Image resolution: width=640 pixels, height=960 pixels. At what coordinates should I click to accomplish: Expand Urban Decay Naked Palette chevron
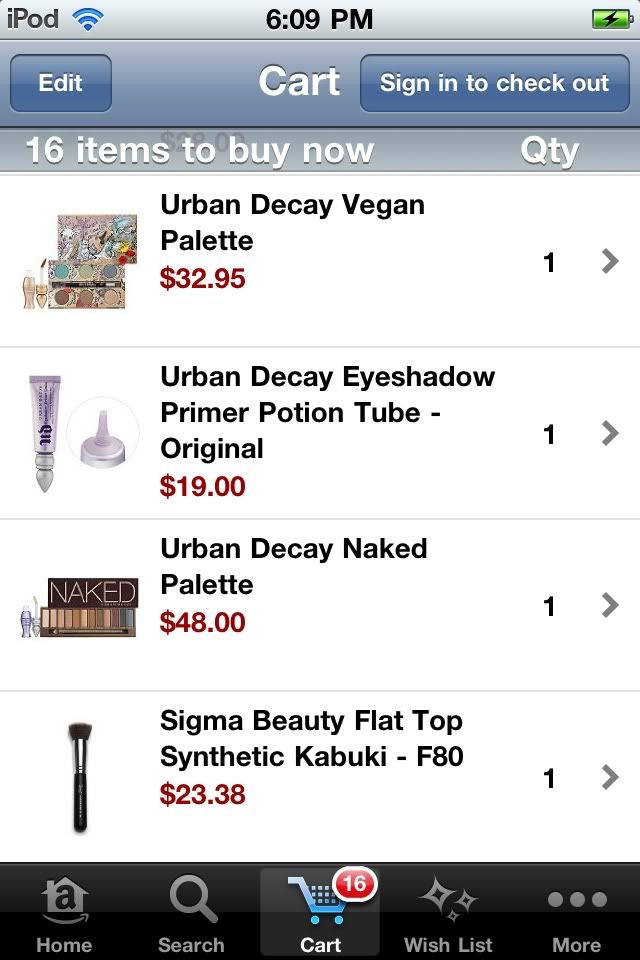click(x=609, y=605)
